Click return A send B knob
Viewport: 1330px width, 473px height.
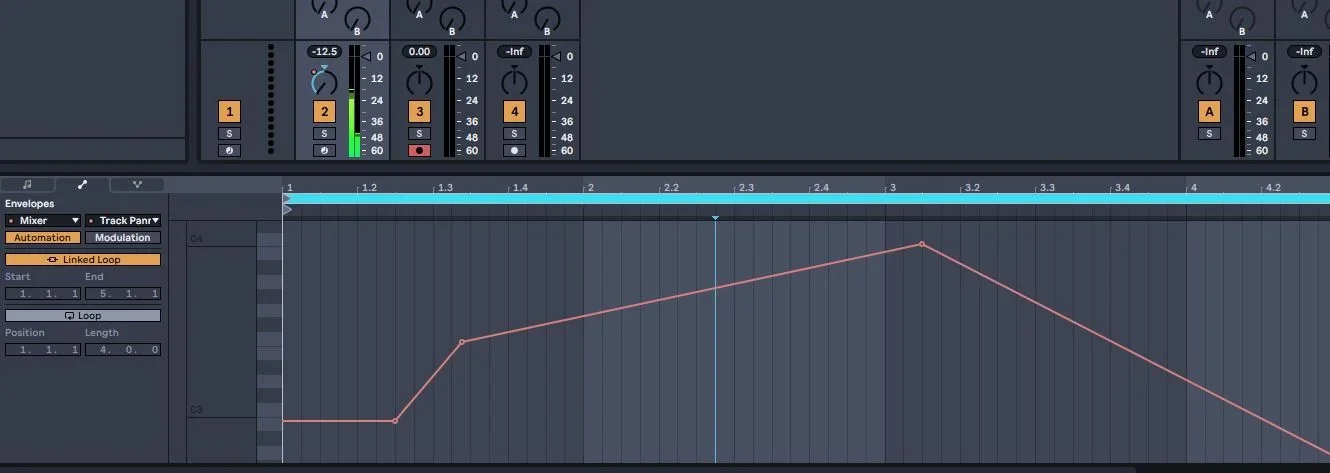(x=1242, y=19)
